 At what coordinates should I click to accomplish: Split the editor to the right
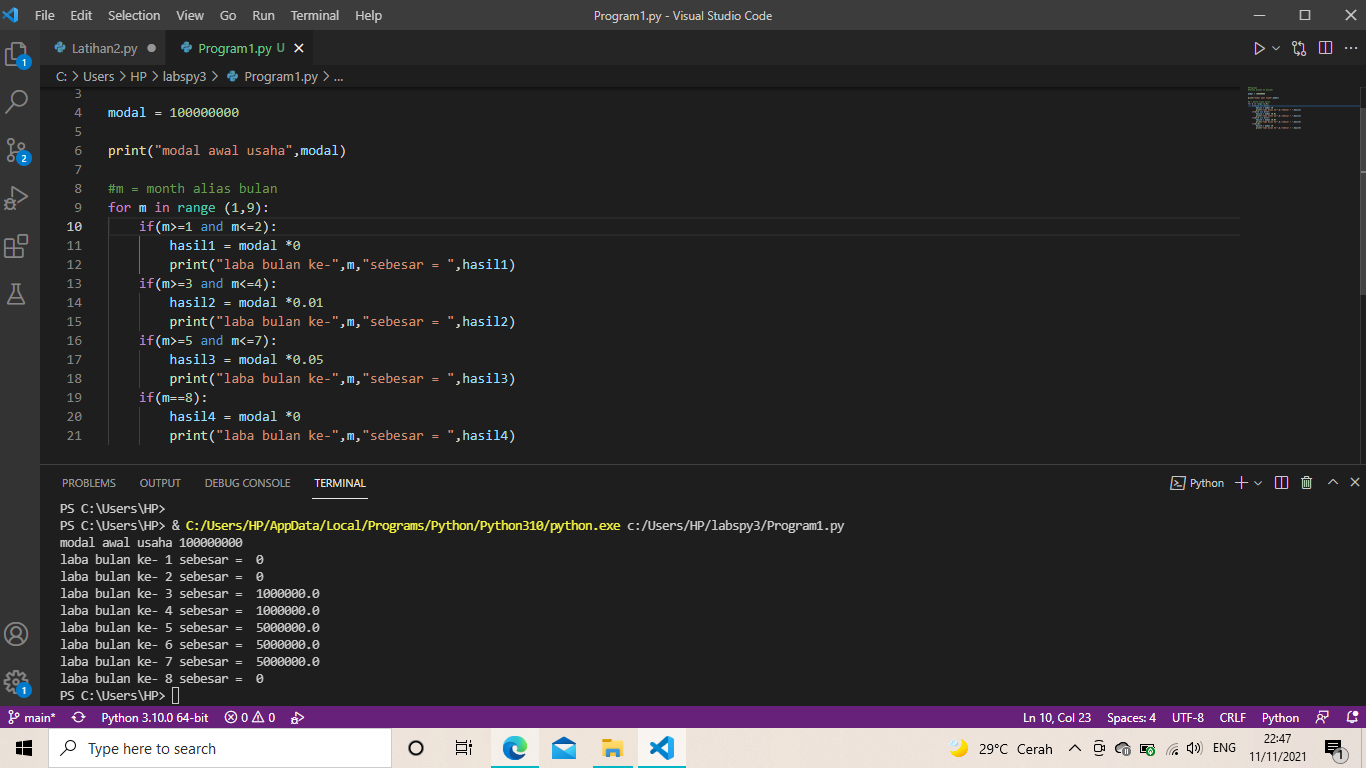click(1325, 48)
